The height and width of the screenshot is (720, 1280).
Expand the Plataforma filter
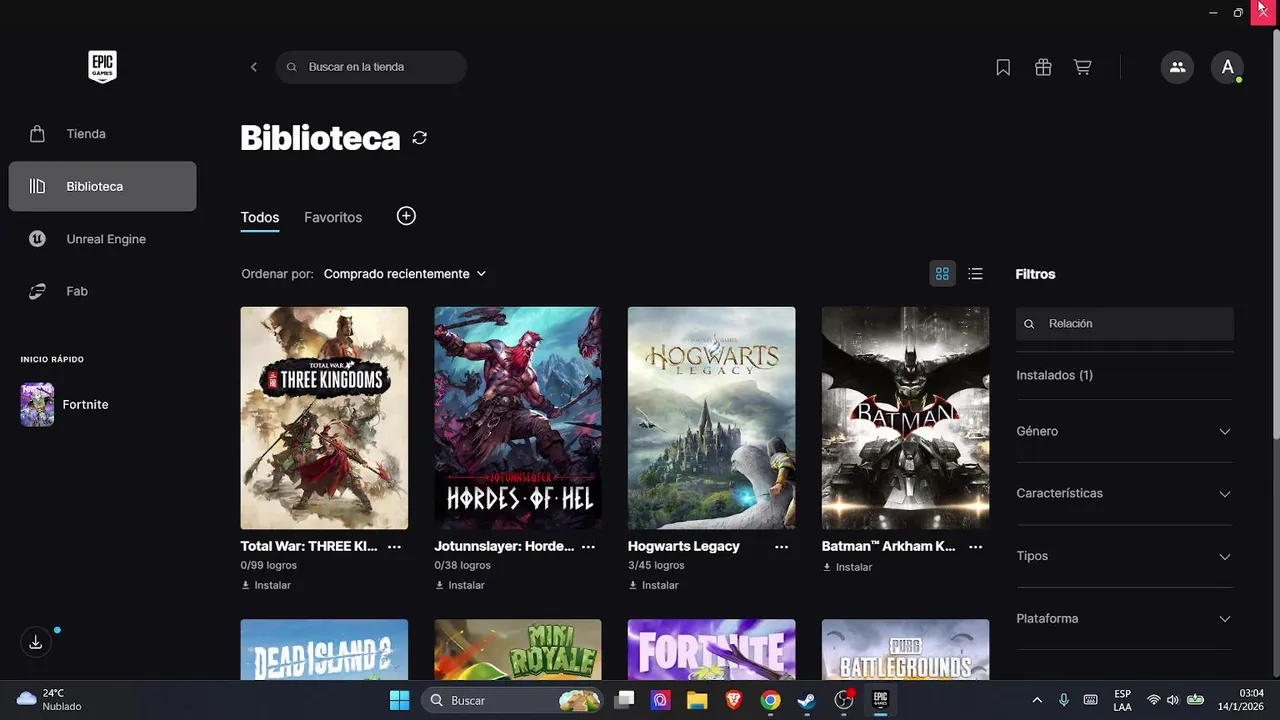point(1125,619)
